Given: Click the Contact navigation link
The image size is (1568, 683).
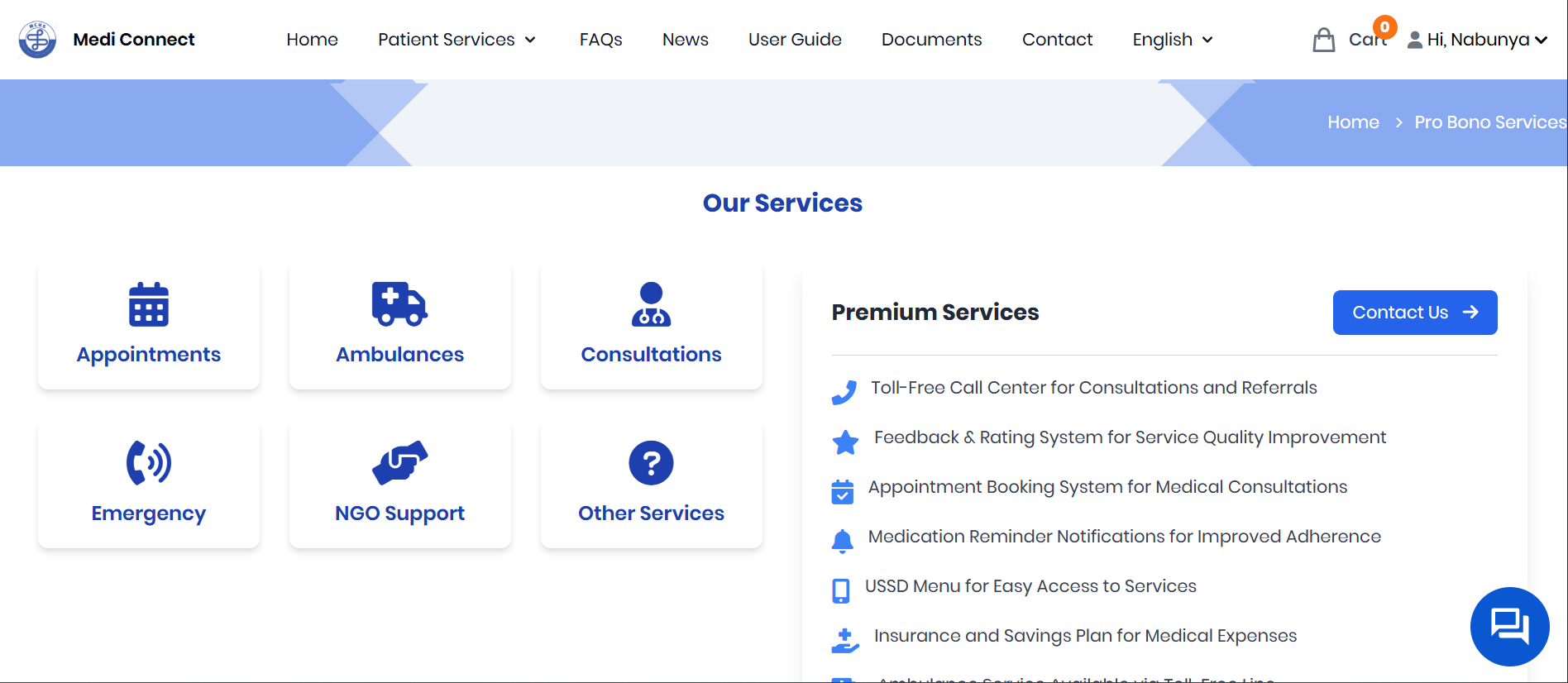Looking at the screenshot, I should pyautogui.click(x=1057, y=40).
